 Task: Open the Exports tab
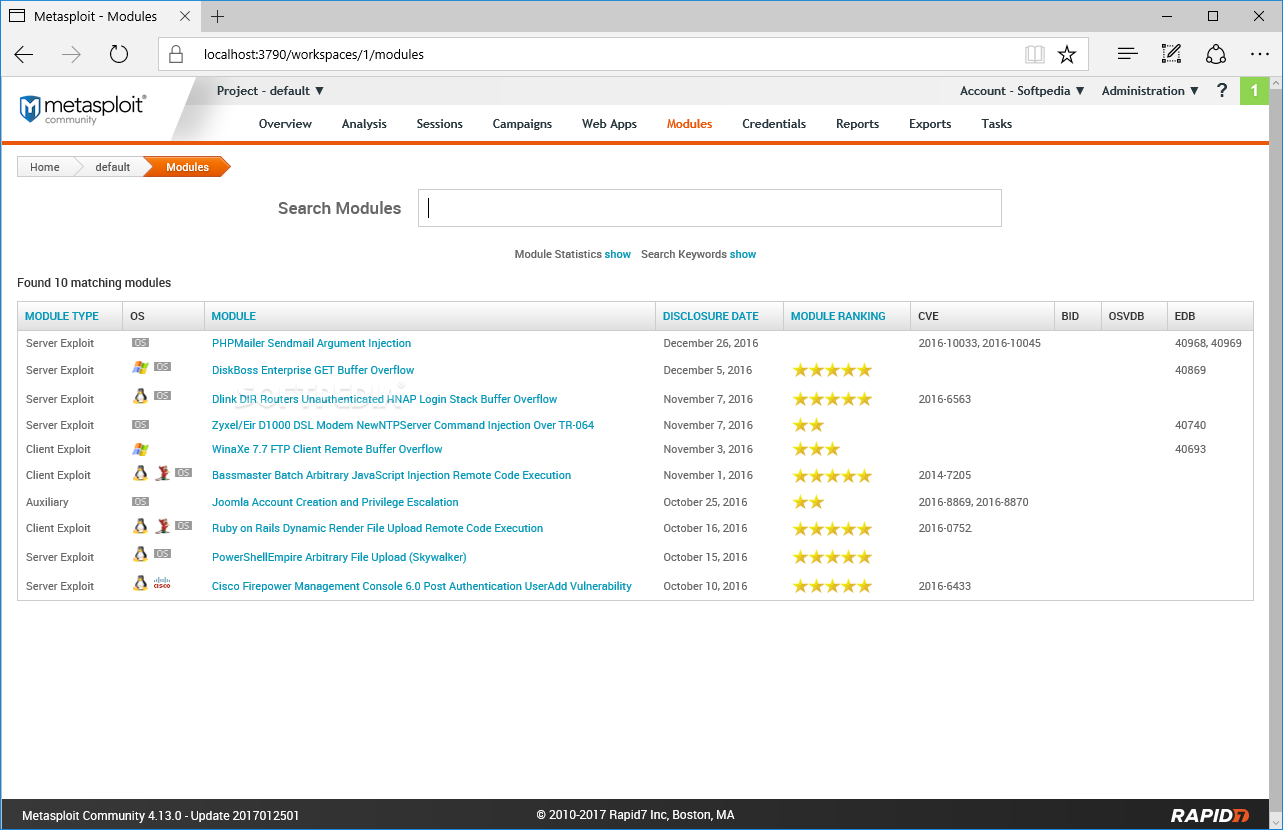coord(930,124)
